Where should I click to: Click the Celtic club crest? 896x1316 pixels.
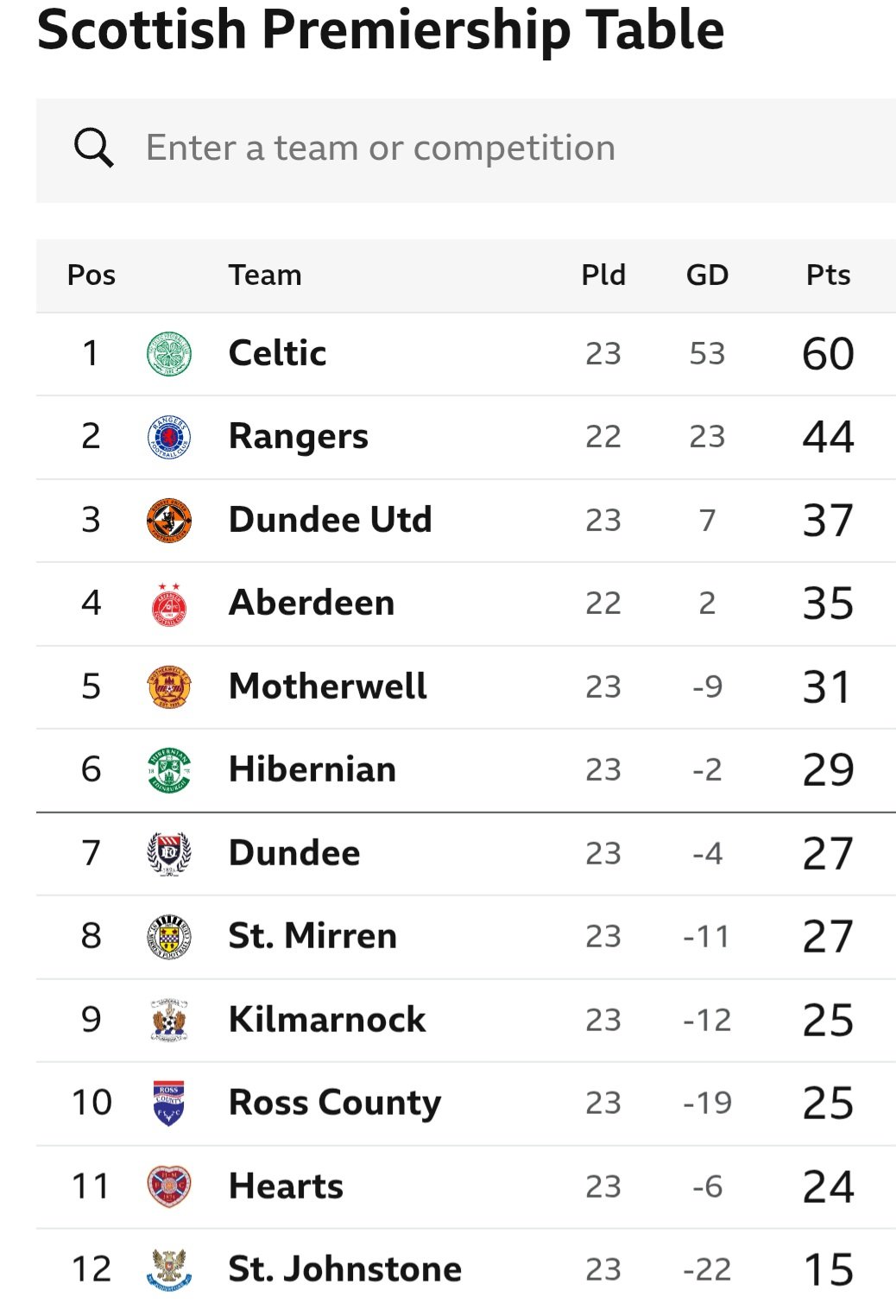[169, 354]
